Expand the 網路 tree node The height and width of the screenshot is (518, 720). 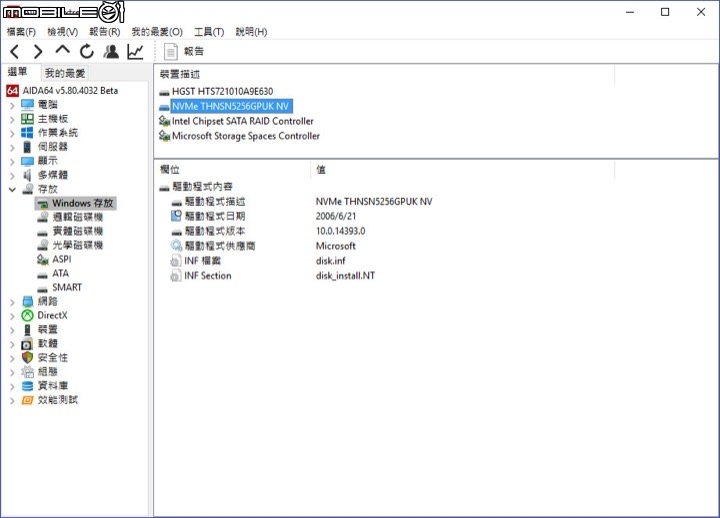pyautogui.click(x=12, y=302)
